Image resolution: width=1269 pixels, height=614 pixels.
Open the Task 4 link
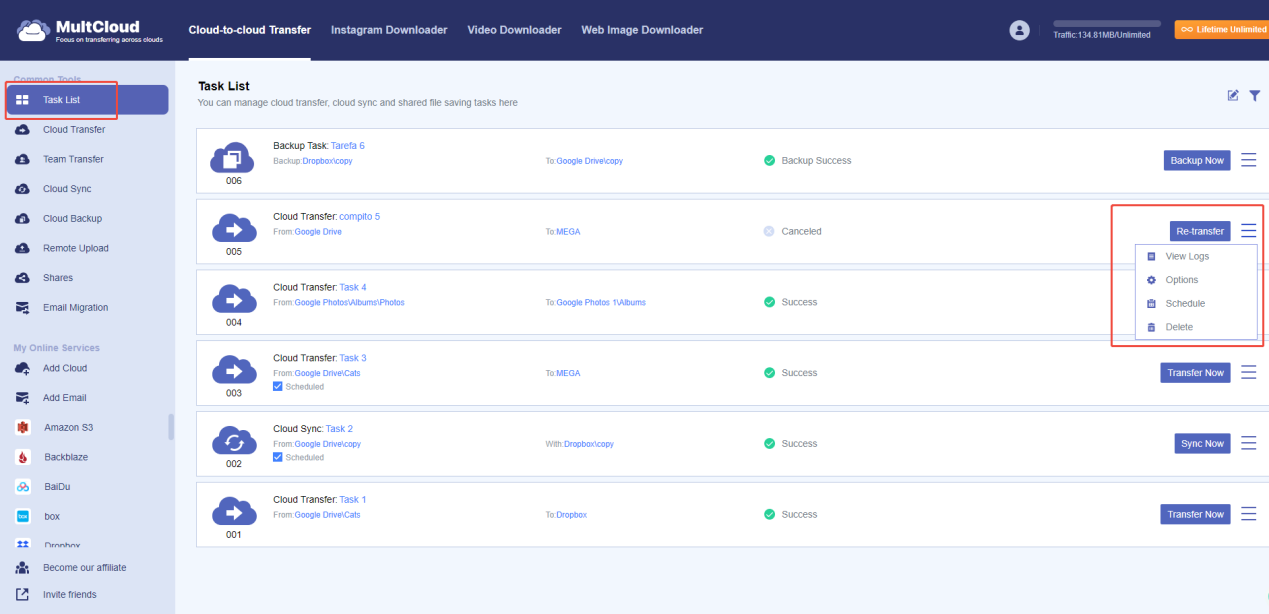353,288
